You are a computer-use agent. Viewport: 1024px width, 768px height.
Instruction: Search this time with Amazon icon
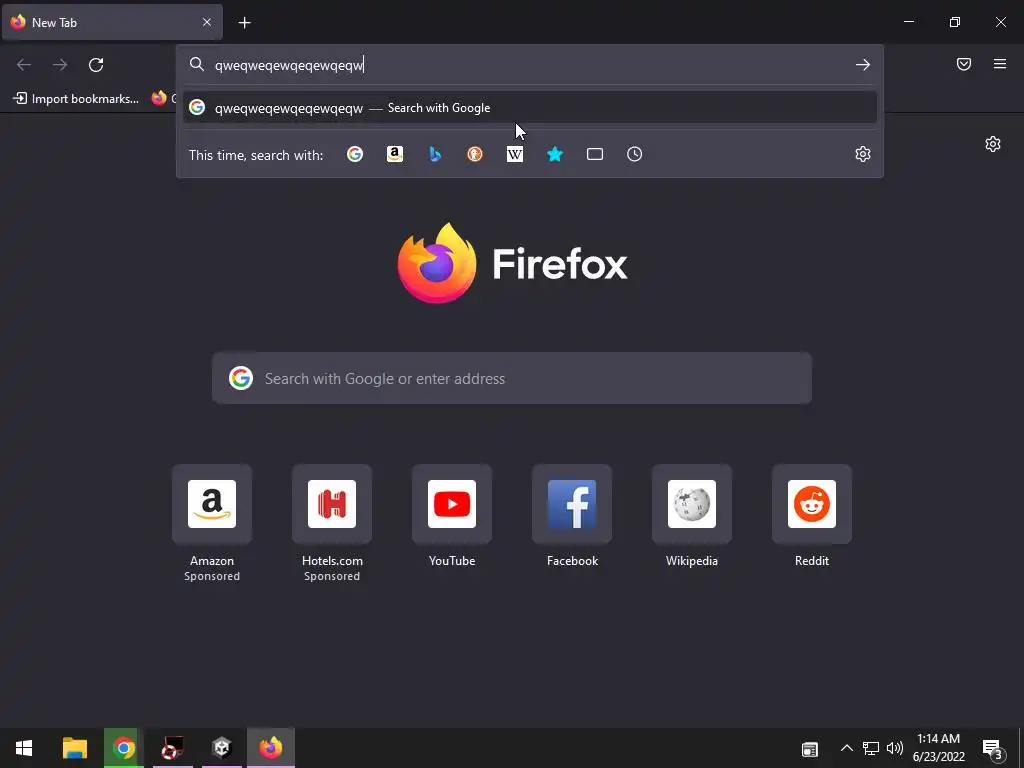pyautogui.click(x=394, y=154)
